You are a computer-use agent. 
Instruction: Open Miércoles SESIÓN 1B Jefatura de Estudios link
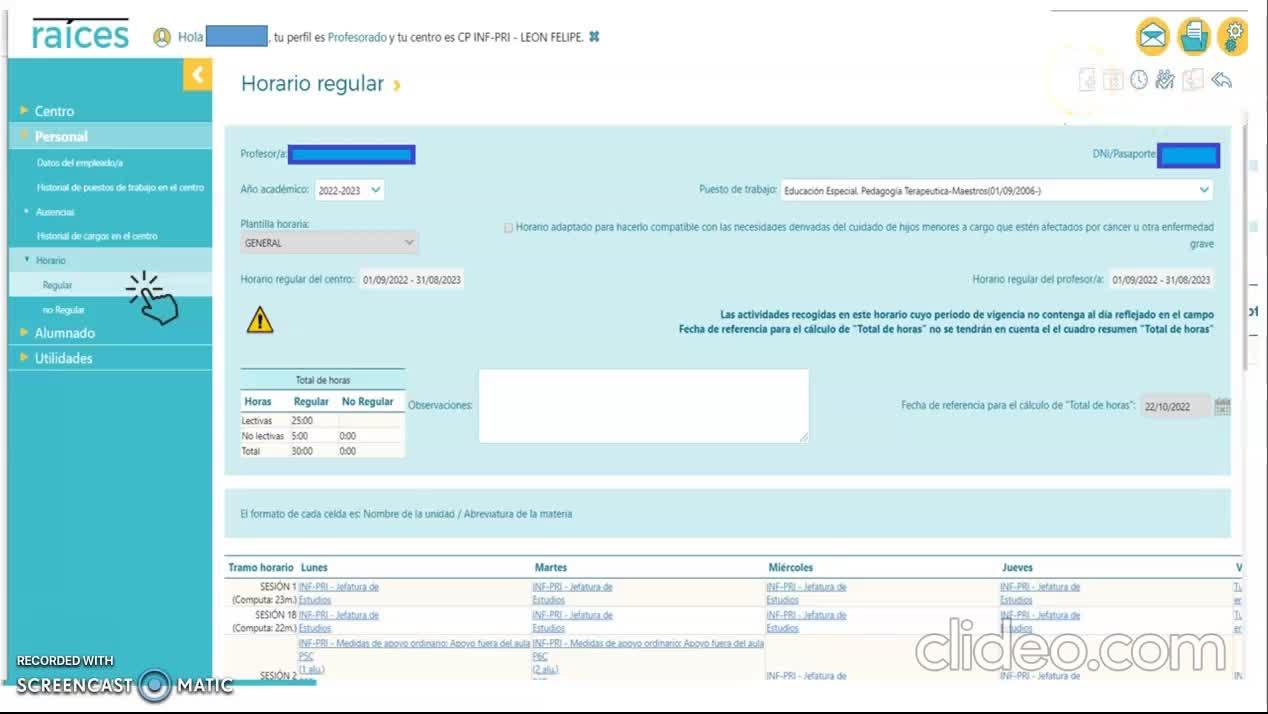(806, 621)
